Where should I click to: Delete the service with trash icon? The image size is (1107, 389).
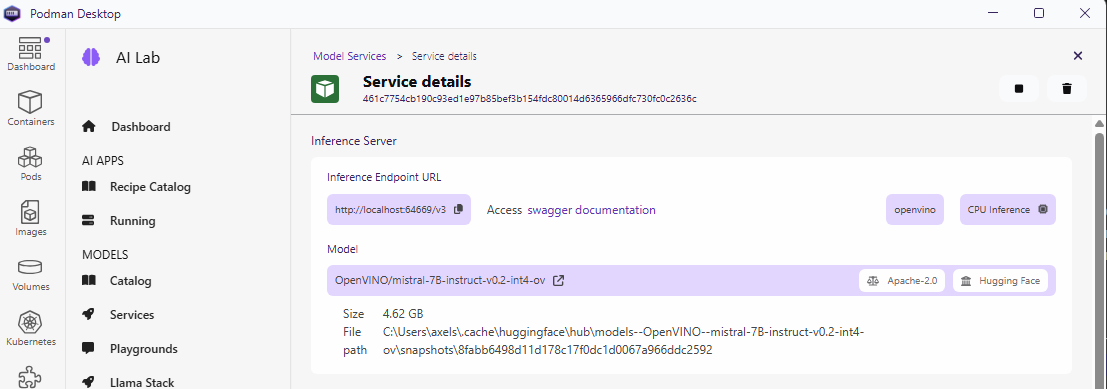(x=1067, y=89)
